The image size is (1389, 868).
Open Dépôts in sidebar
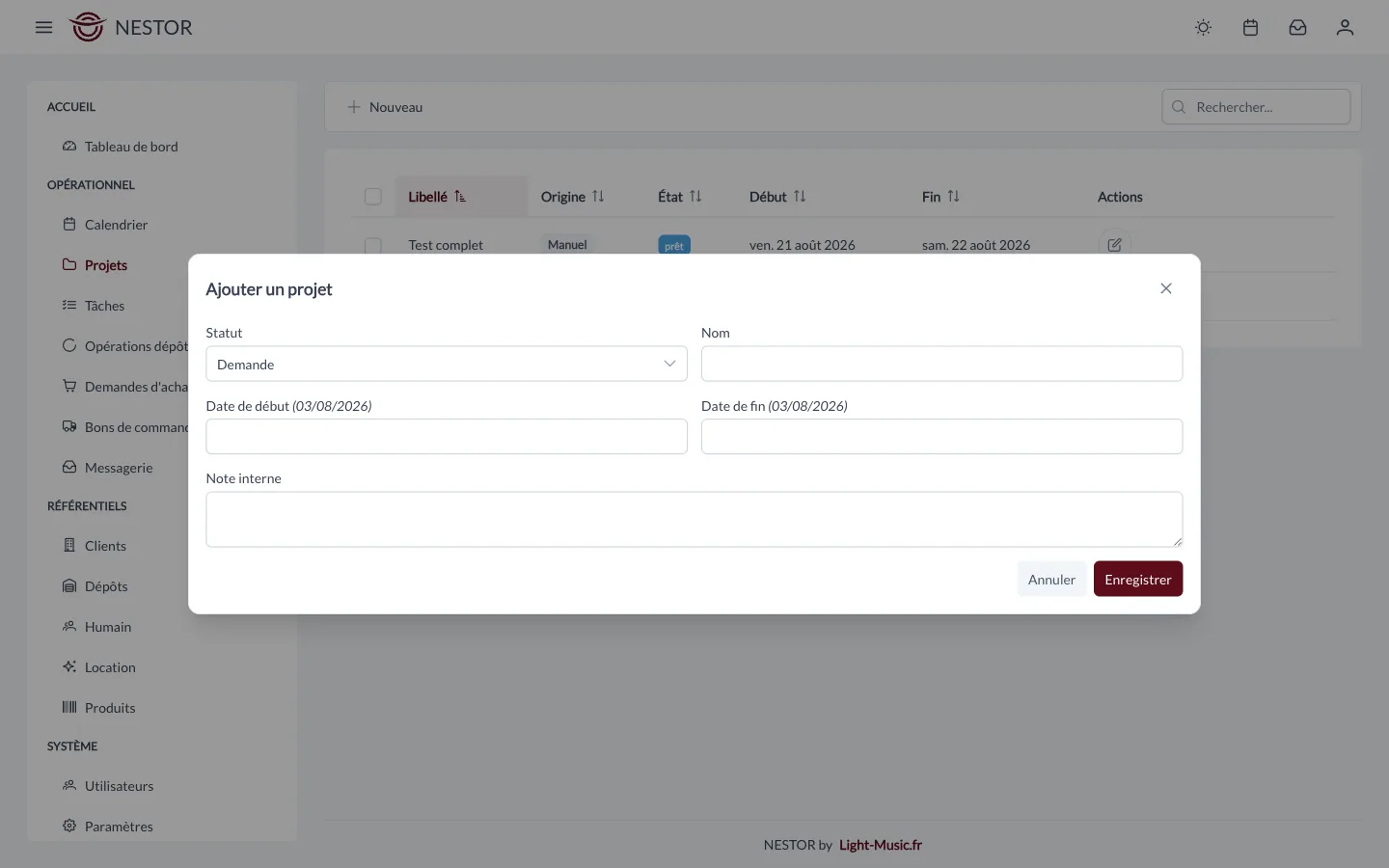pyautogui.click(x=95, y=586)
